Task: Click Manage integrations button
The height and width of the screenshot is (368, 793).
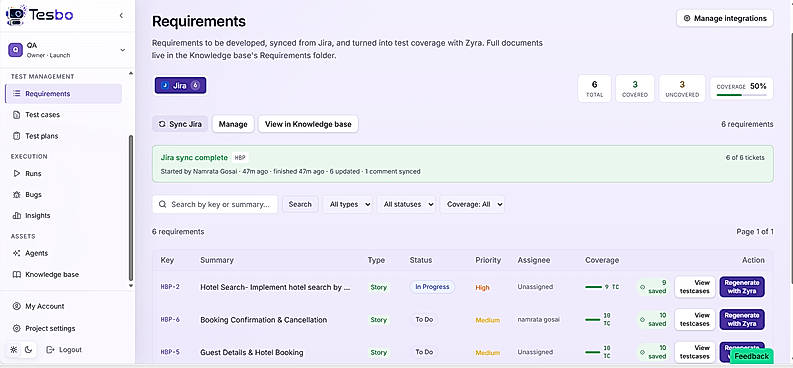Action: 725,18
